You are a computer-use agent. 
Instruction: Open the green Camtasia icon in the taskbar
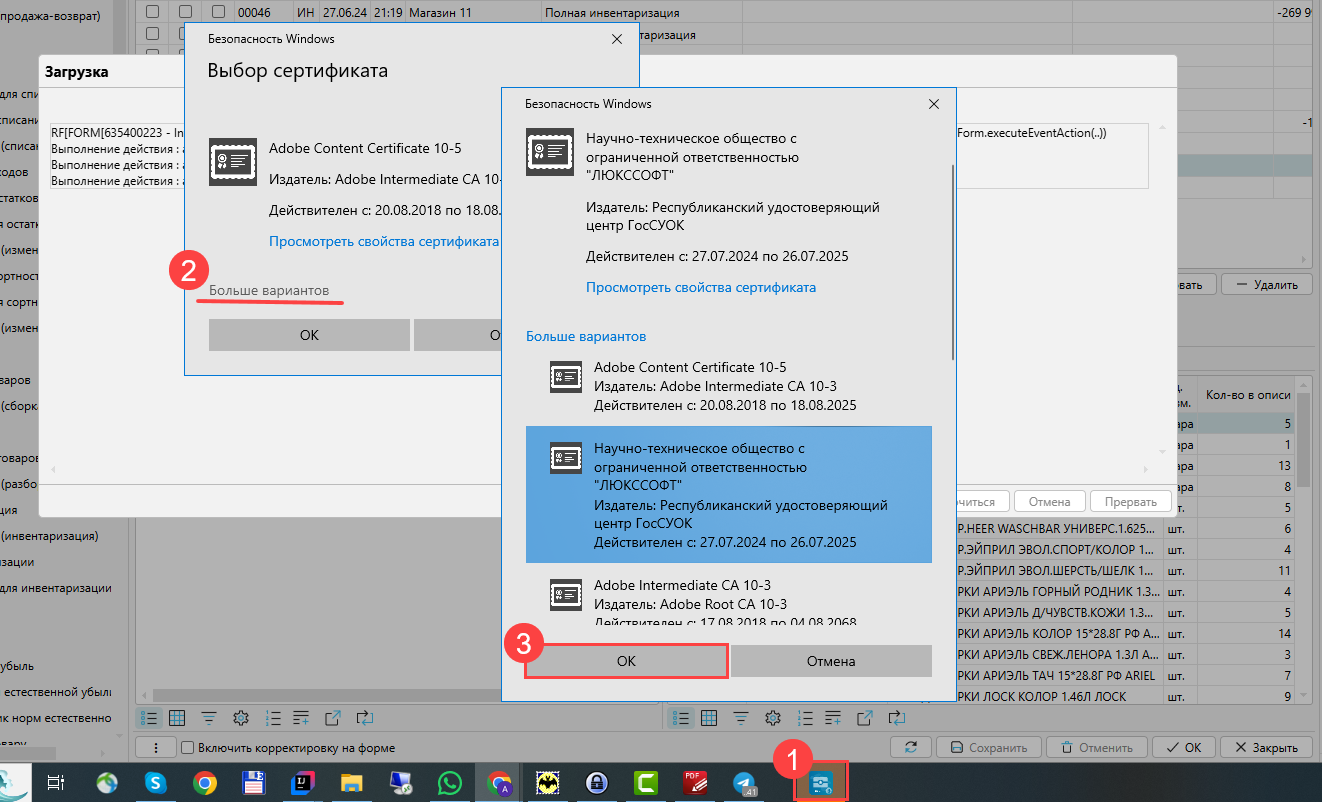pyautogui.click(x=645, y=782)
